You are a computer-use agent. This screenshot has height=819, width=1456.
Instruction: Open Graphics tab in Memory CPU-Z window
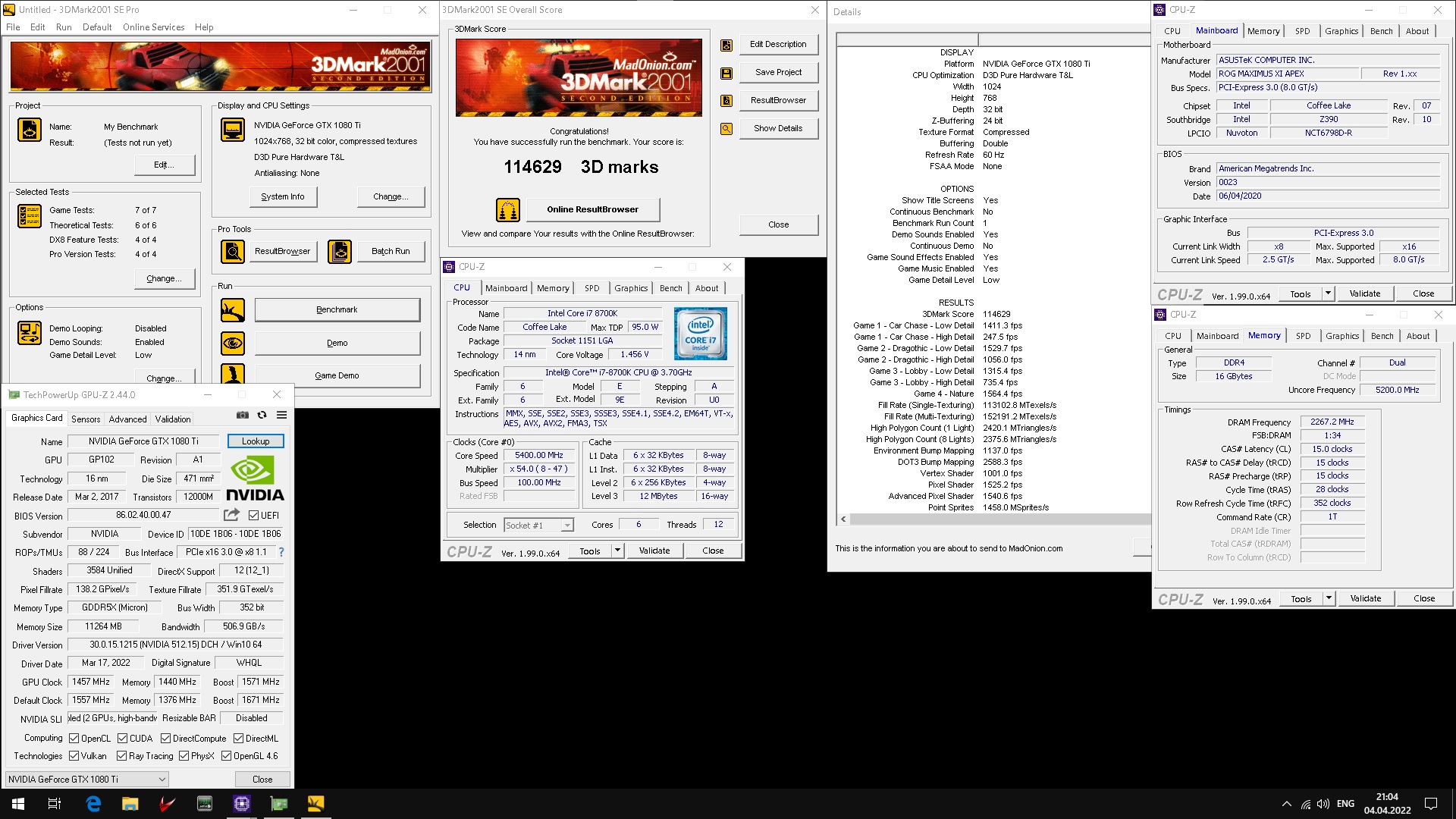click(1342, 336)
